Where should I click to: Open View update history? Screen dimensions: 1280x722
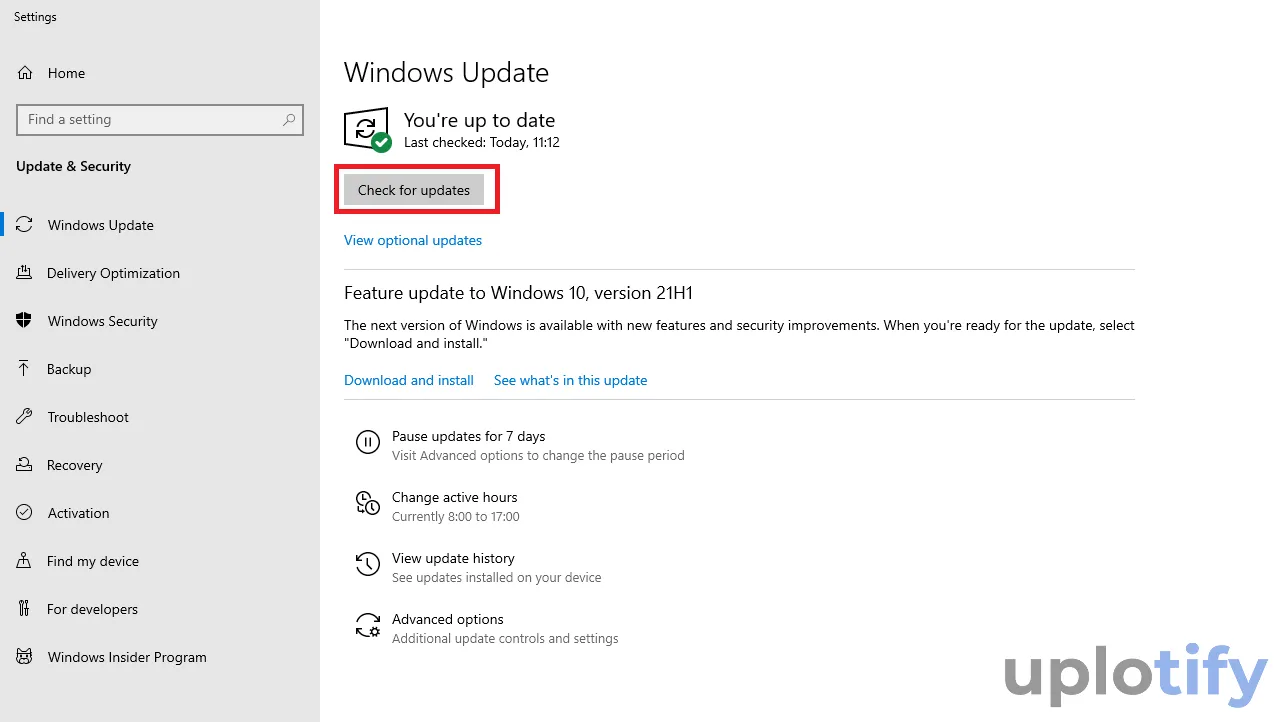[x=453, y=558]
